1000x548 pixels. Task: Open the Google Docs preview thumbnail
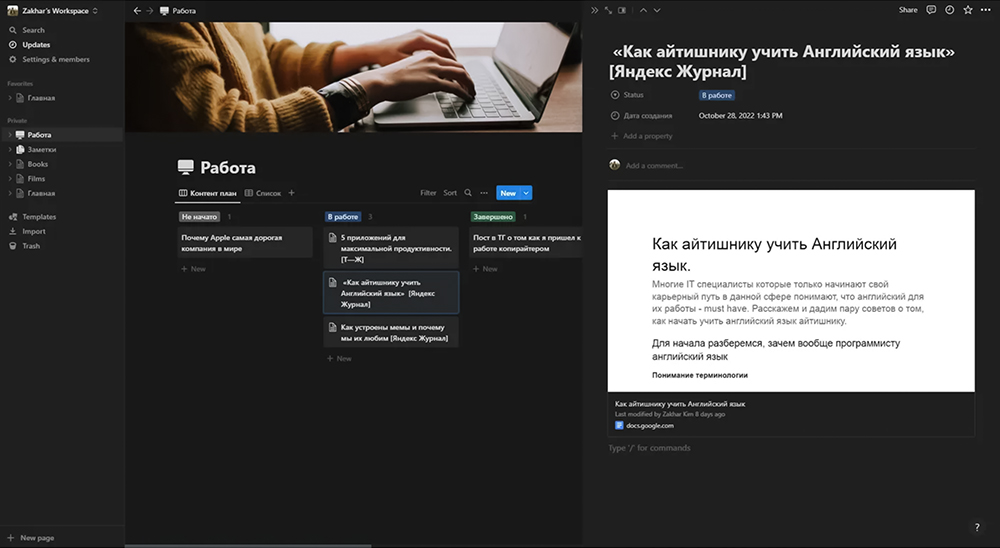790,290
